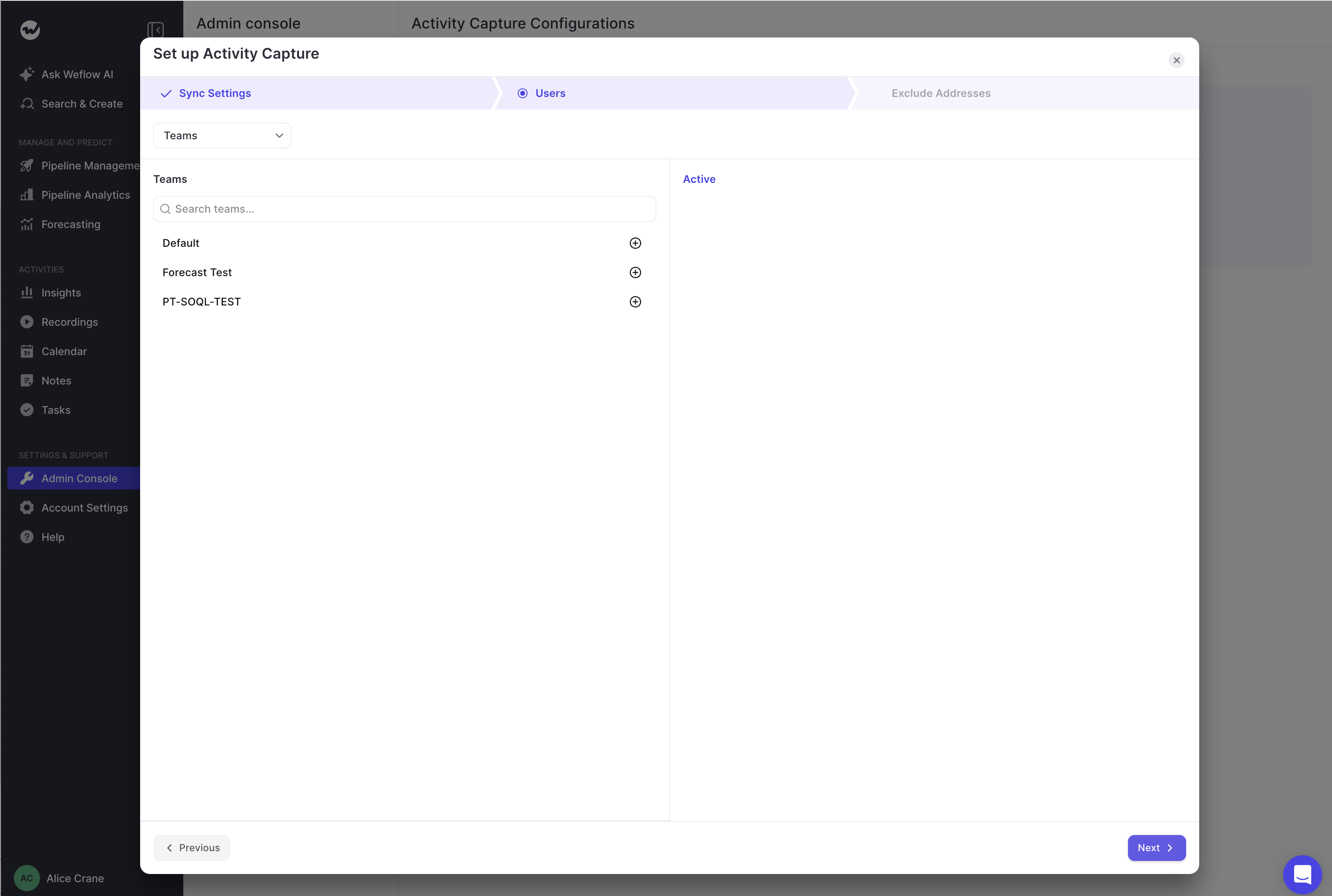Open Account Settings label
The image size is (1332, 896).
click(85, 508)
